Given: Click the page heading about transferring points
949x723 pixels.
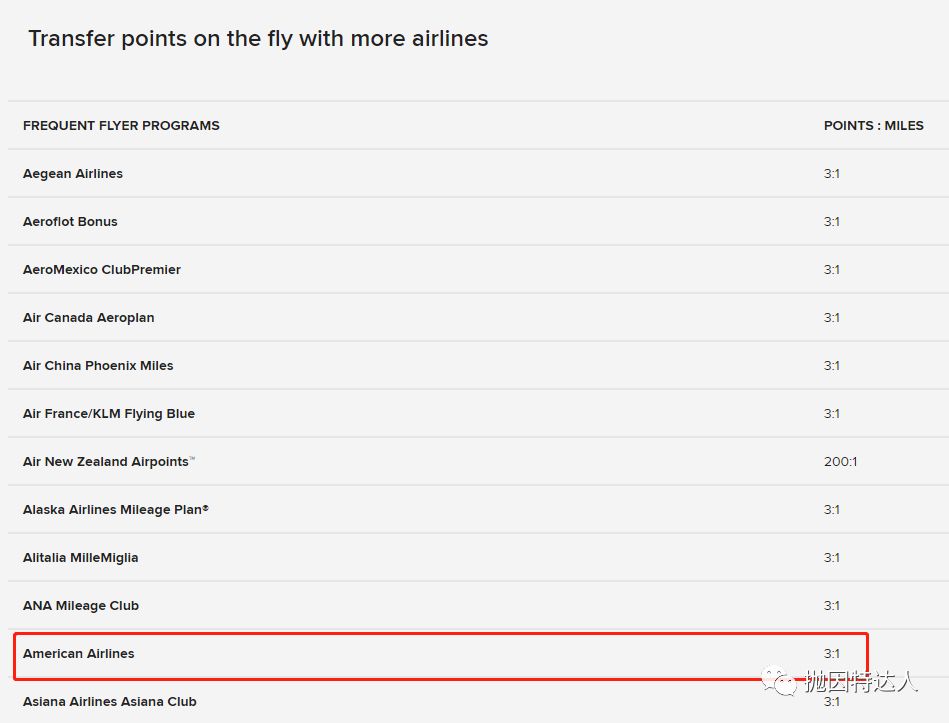Looking at the screenshot, I should tap(258, 39).
